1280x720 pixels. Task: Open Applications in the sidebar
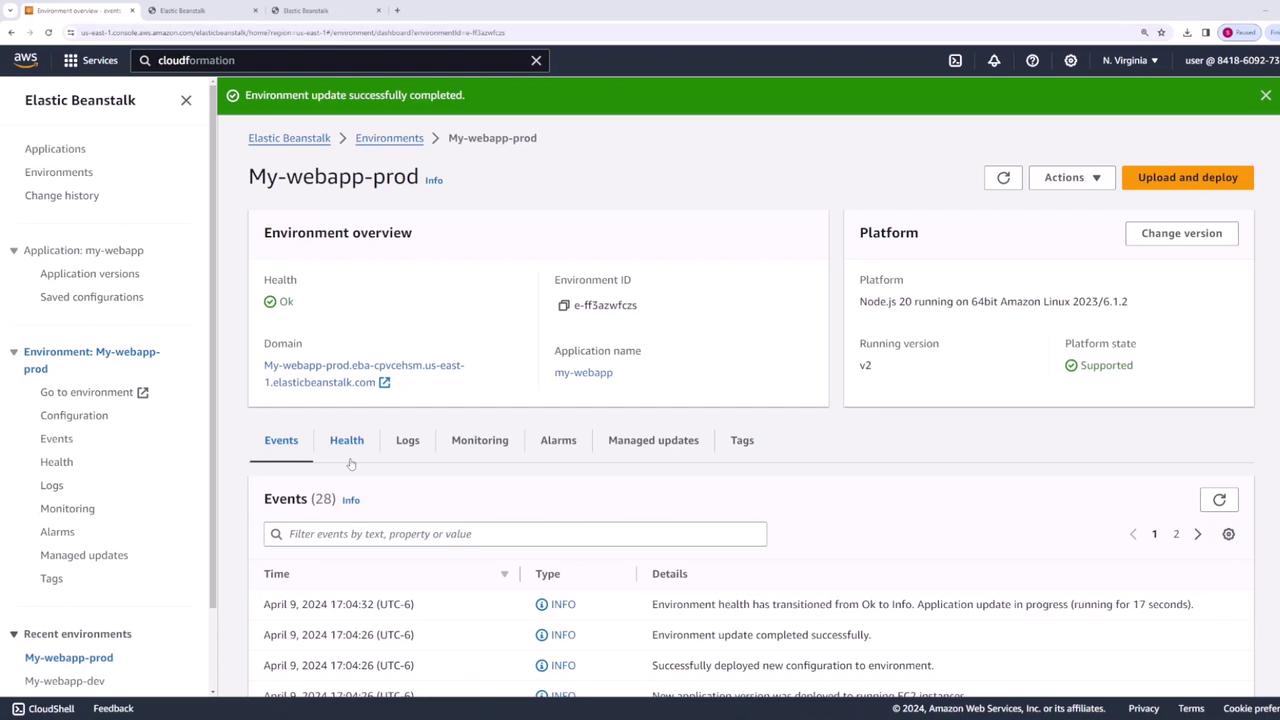click(x=55, y=149)
